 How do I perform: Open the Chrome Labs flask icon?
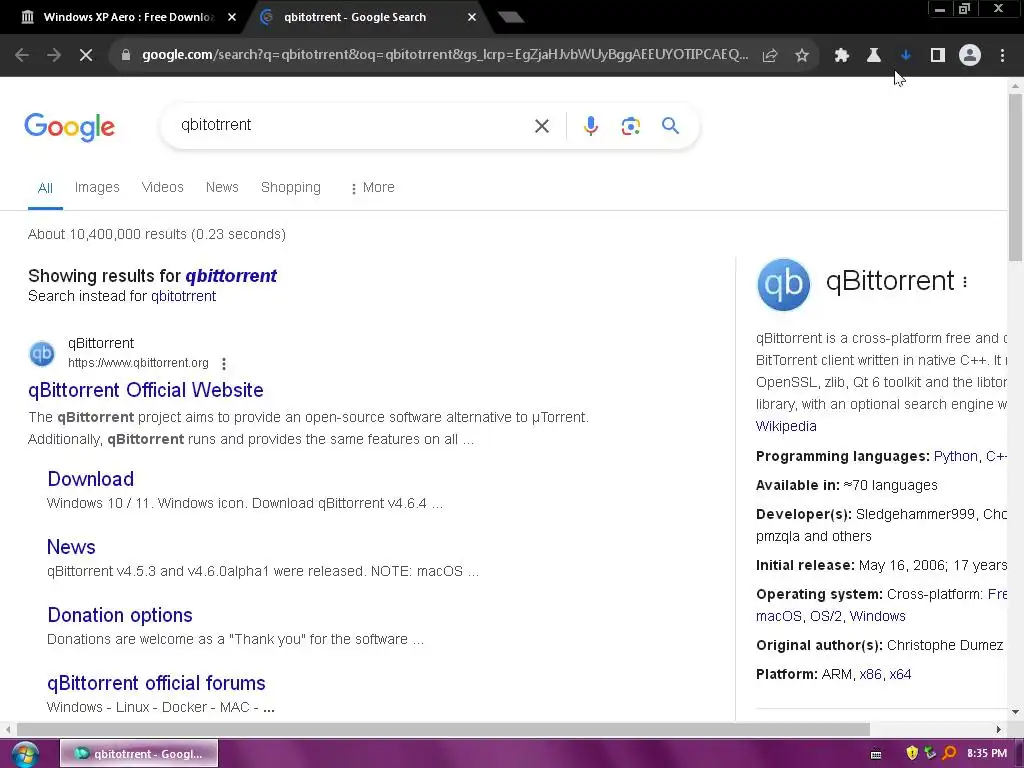[874, 56]
